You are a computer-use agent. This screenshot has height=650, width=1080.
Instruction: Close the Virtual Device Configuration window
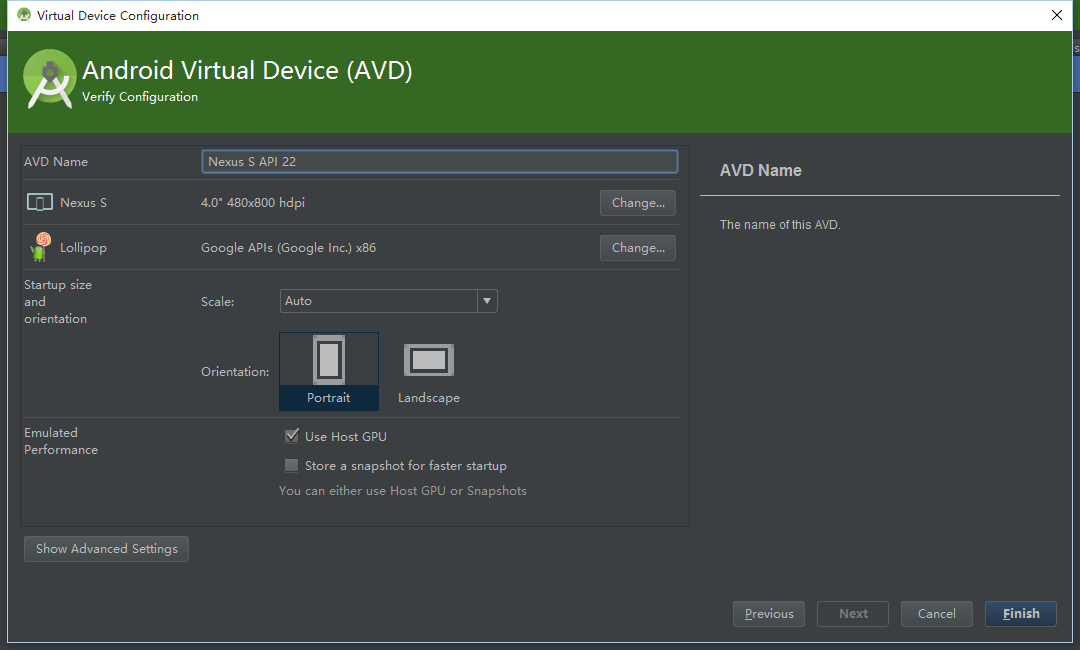pyautogui.click(x=1057, y=15)
